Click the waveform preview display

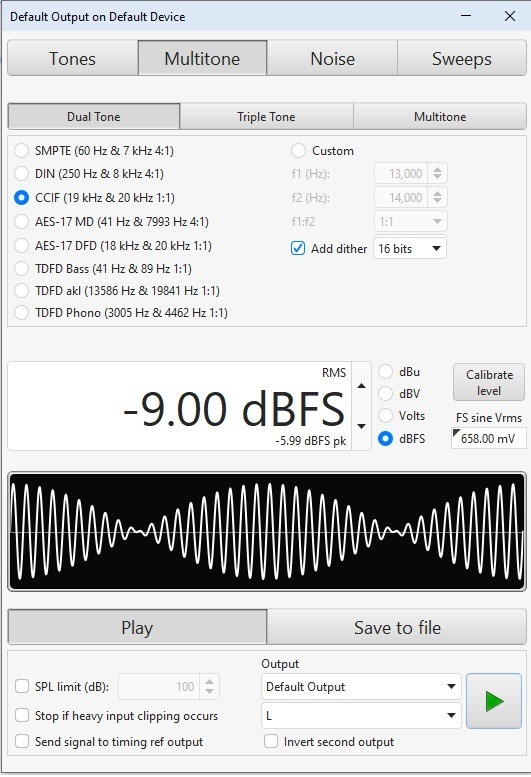[x=267, y=532]
